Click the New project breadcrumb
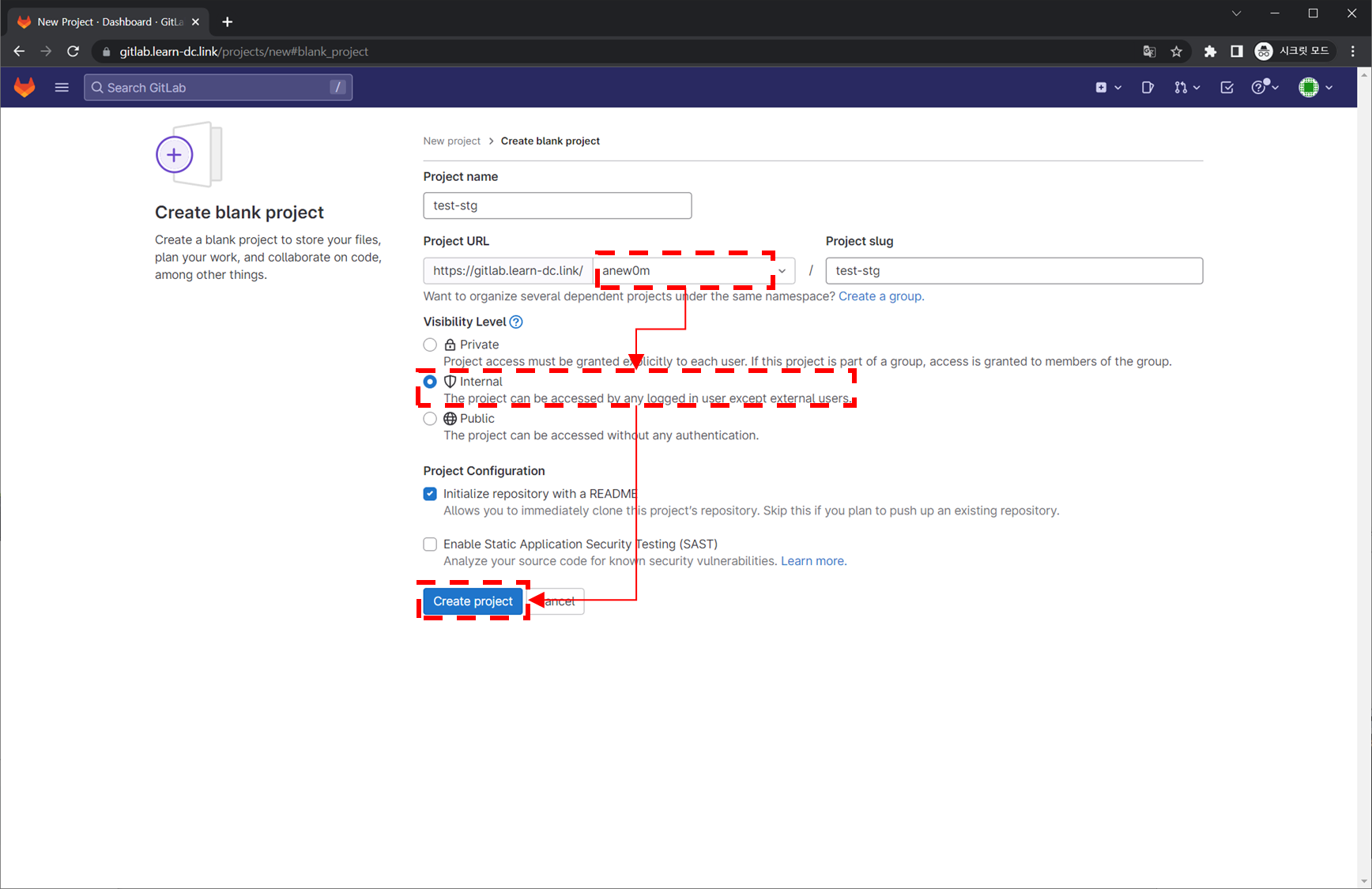The height and width of the screenshot is (889, 1372). 451,141
